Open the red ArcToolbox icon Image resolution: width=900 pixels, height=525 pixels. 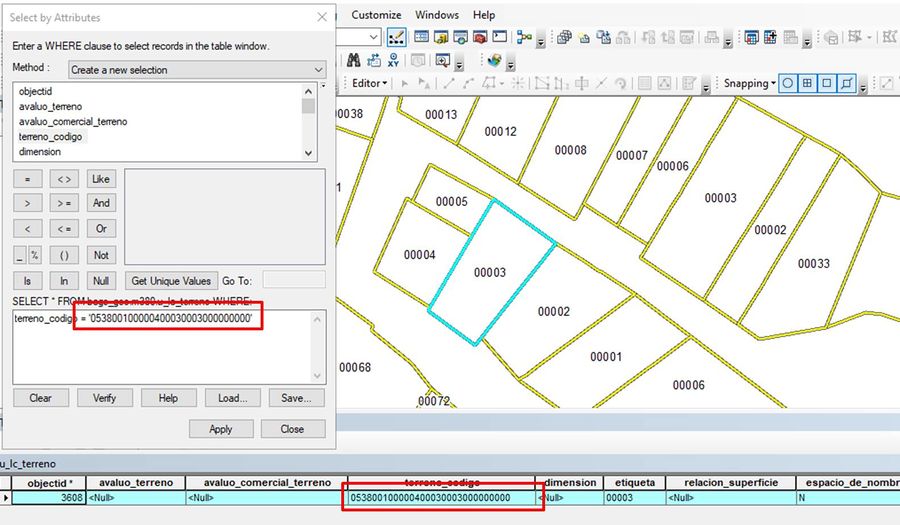tap(480, 37)
